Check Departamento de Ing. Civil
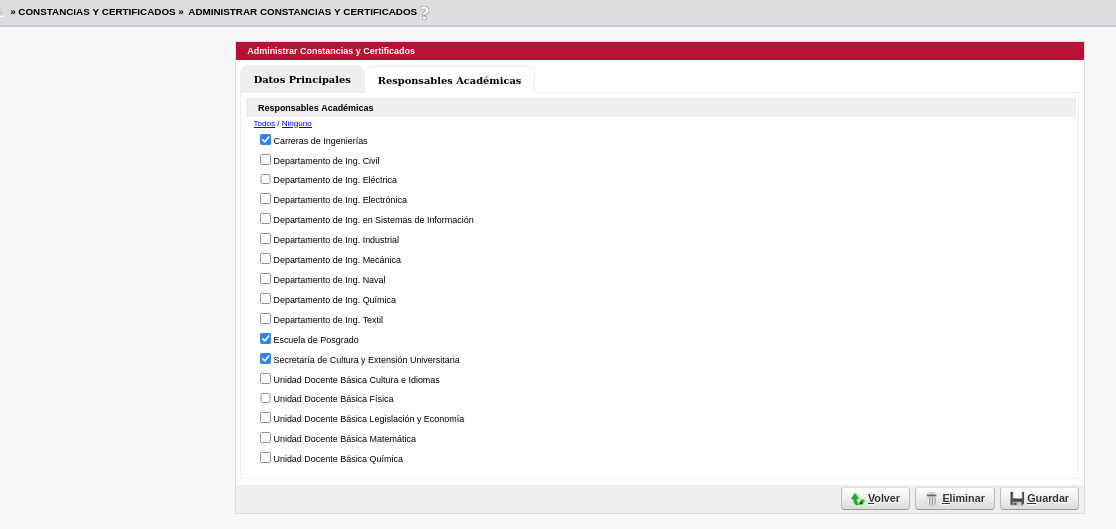This screenshot has height=529, width=1116. click(265, 159)
